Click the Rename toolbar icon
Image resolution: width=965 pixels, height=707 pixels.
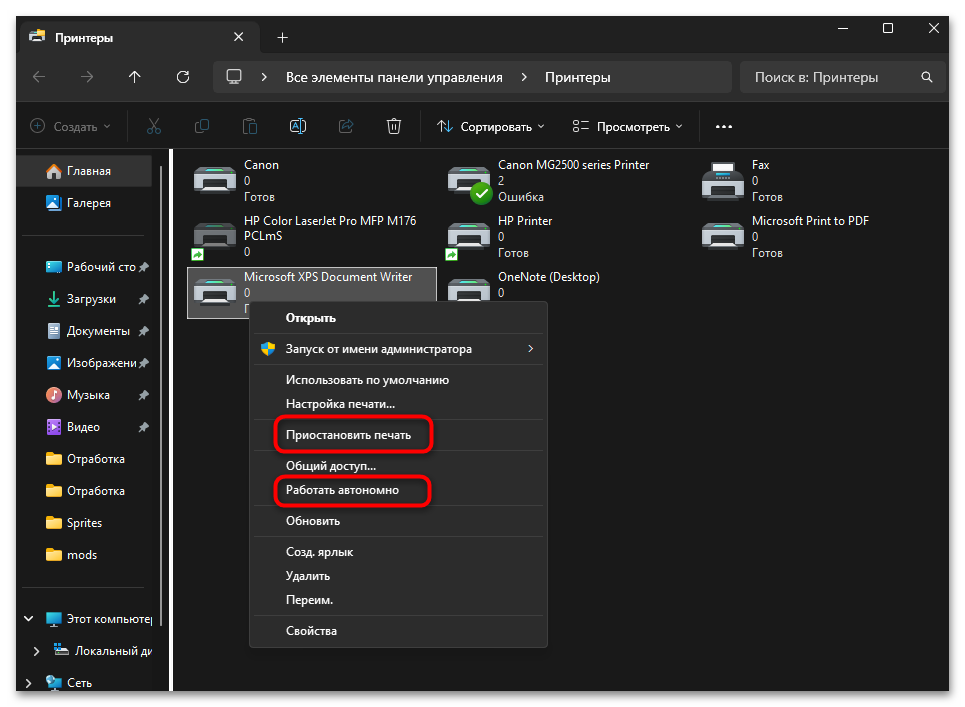[298, 127]
